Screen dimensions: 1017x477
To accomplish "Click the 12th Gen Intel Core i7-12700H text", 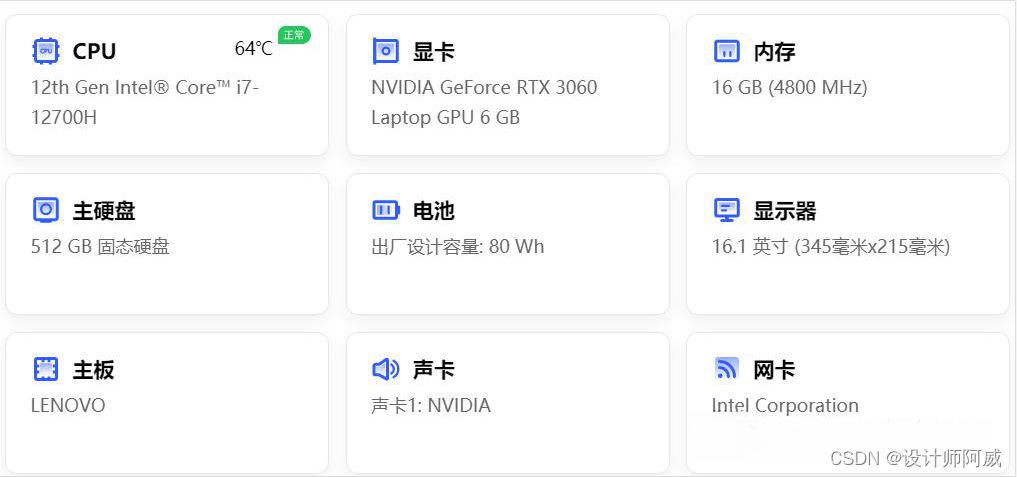I will pyautogui.click(x=145, y=103).
